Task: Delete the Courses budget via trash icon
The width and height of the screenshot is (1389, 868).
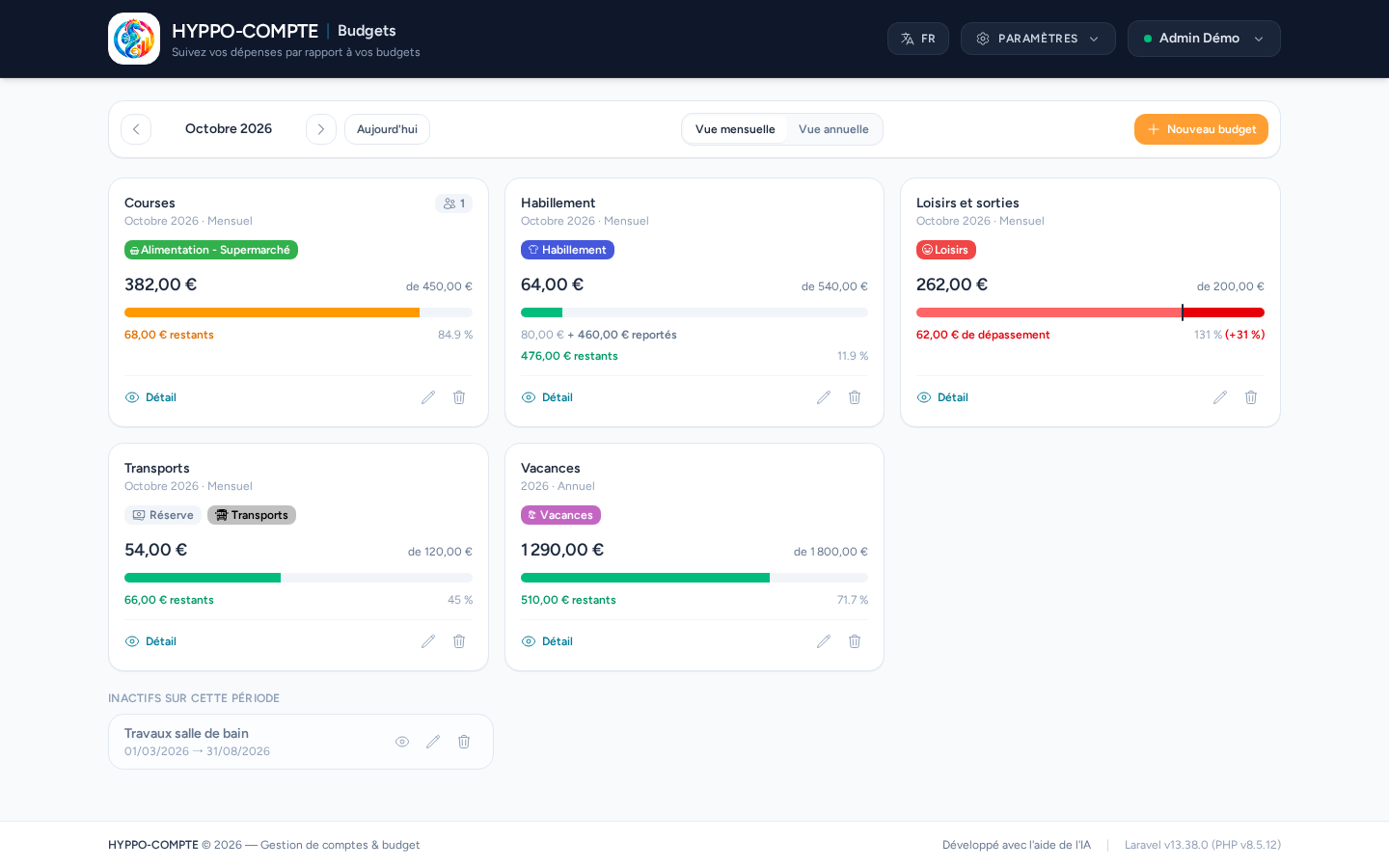Action: click(459, 397)
